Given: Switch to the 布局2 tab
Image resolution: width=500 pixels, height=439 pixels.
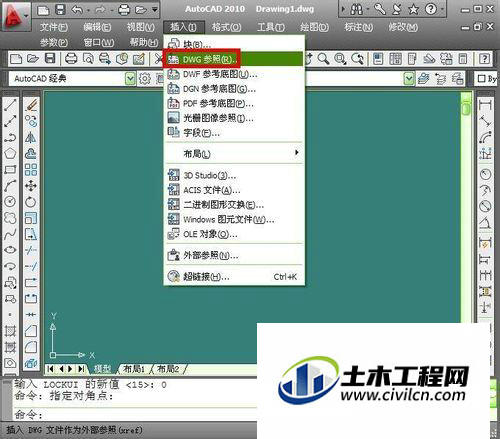Looking at the screenshot, I should pyautogui.click(x=168, y=369).
